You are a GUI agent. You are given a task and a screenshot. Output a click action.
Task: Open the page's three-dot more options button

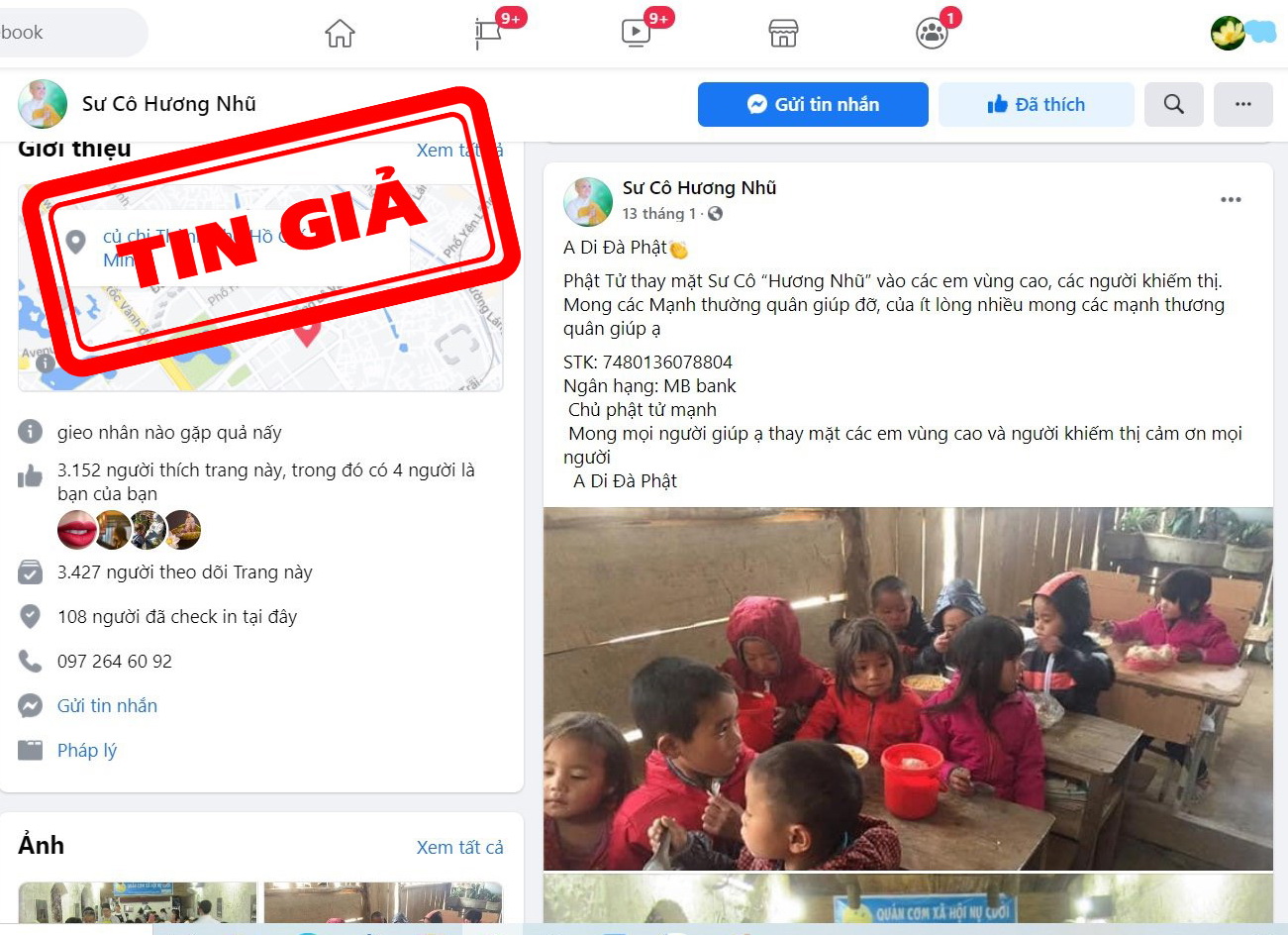tap(1243, 104)
